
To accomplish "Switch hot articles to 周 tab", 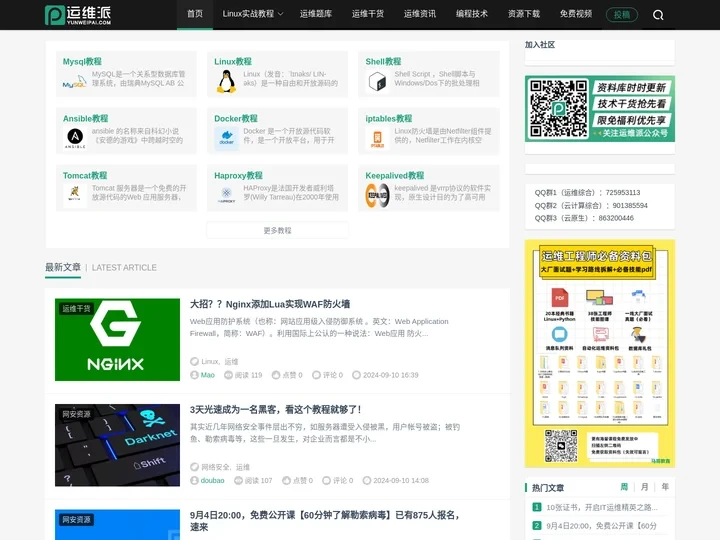I will click(624, 487).
